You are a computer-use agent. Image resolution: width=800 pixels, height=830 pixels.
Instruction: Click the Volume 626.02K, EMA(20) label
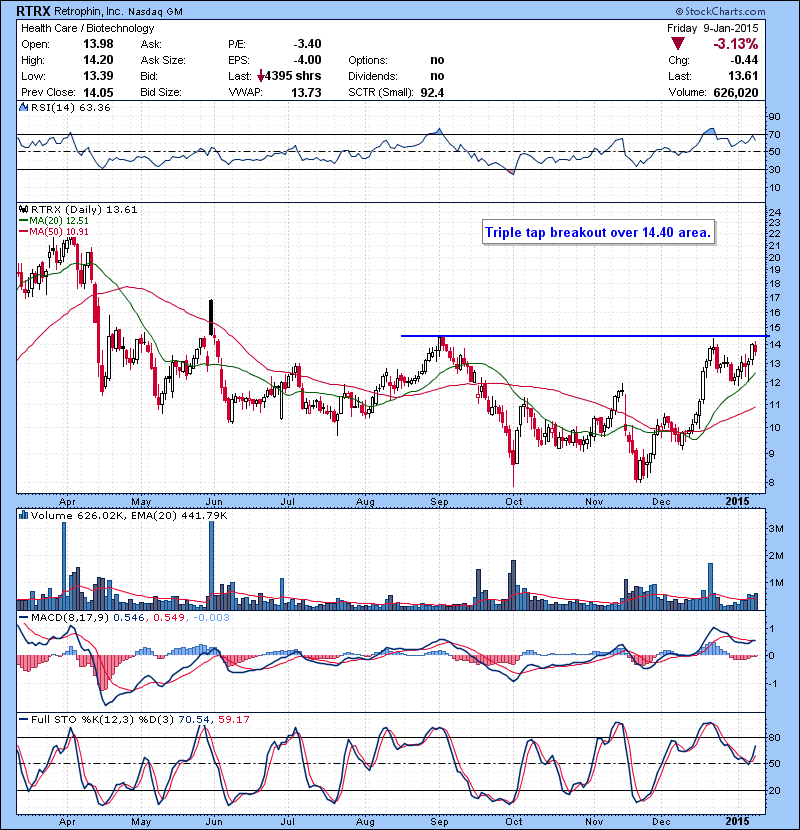129,516
